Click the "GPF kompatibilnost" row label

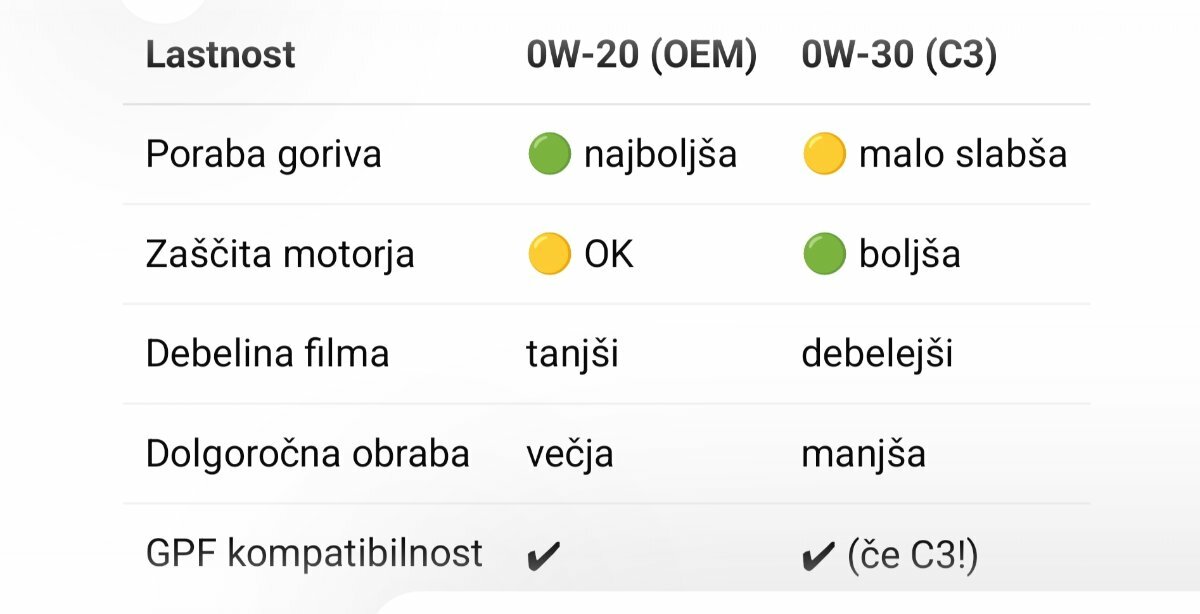314,553
